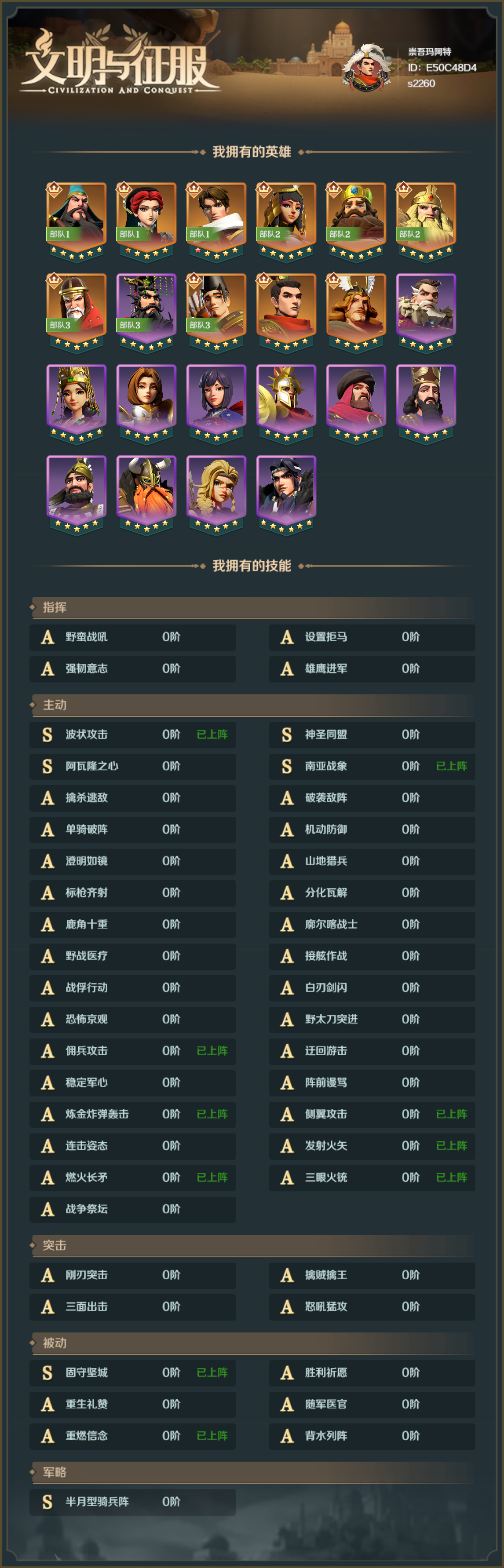Image resolution: width=504 pixels, height=1568 pixels.
Task: Click the player avatar portrait
Action: [x=367, y=67]
